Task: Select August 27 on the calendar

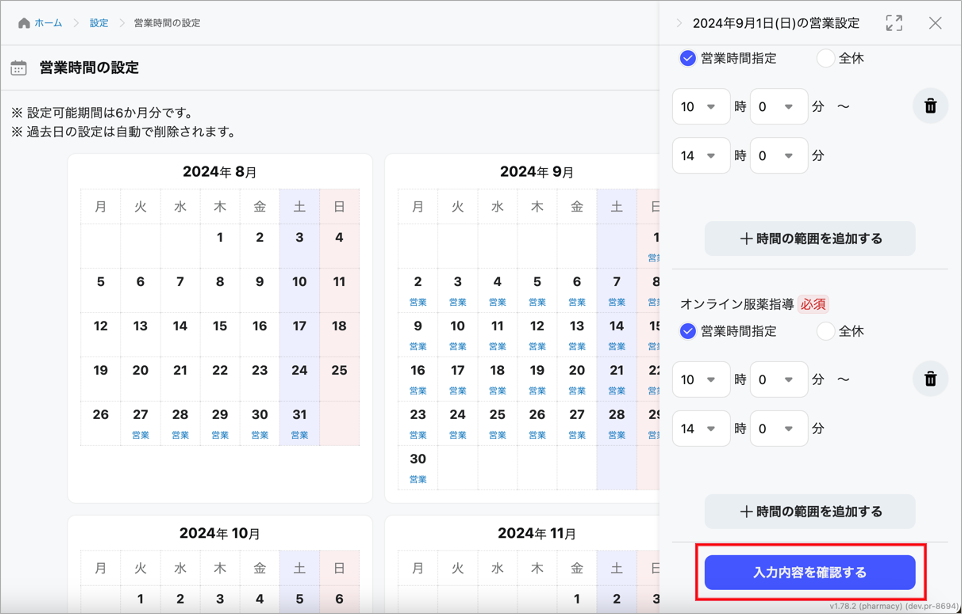Action: coord(140,420)
